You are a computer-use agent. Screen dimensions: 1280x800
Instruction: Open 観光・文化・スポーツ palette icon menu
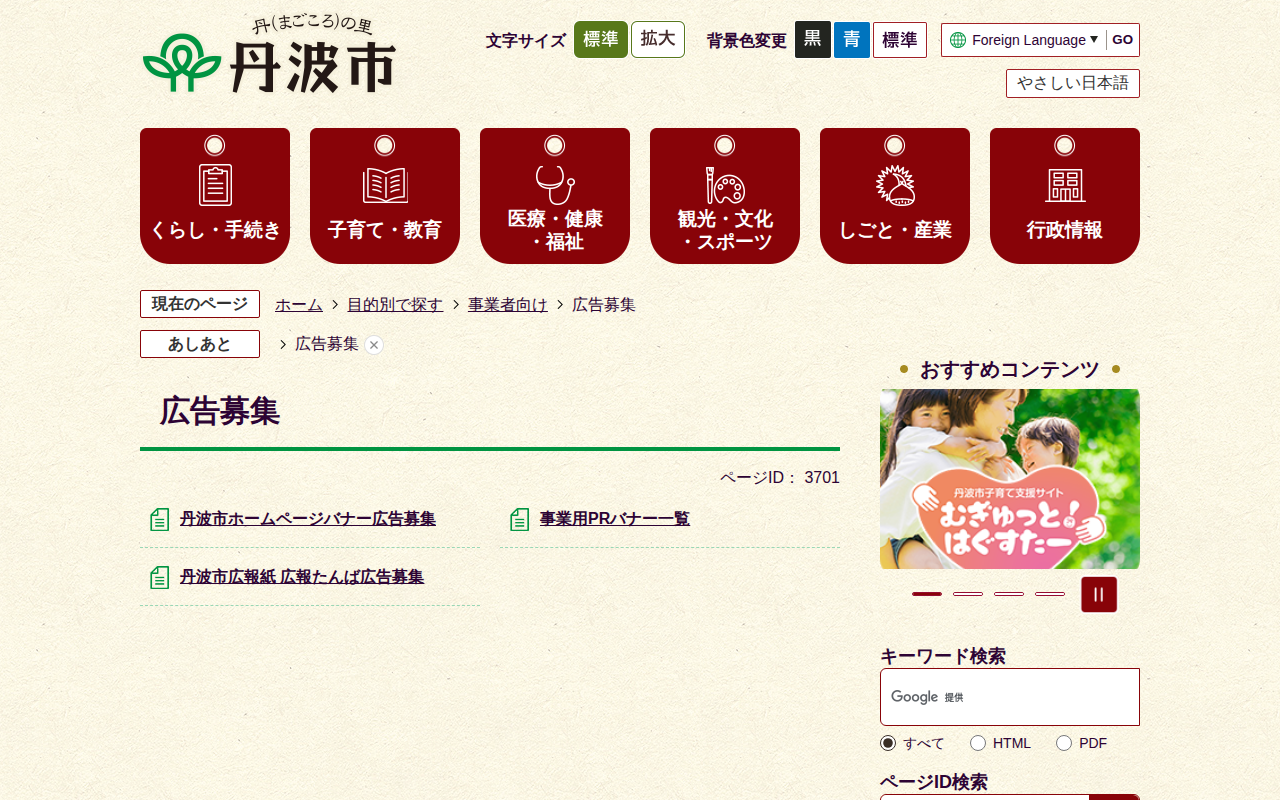coord(725,196)
